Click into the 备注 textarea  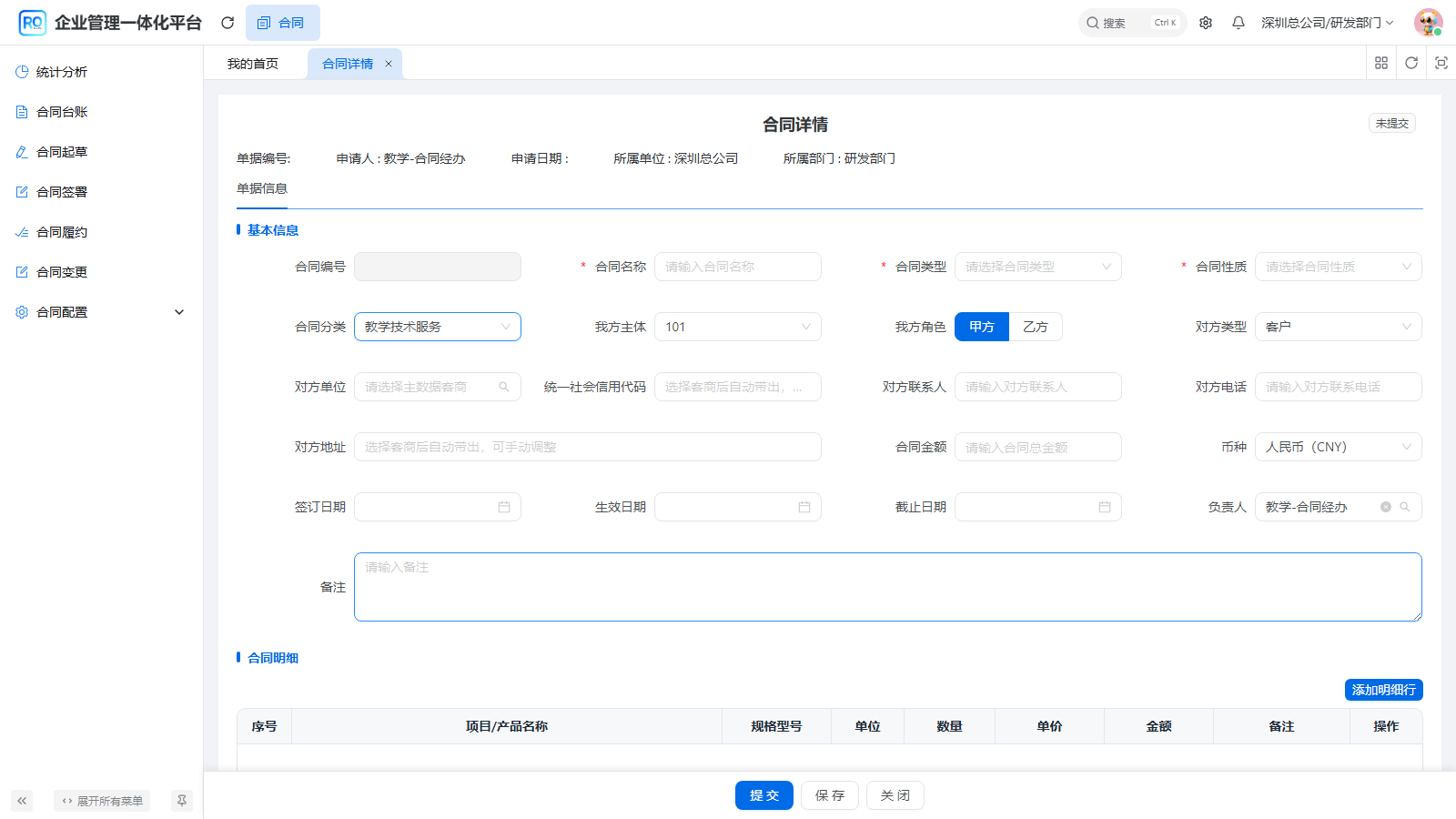888,587
